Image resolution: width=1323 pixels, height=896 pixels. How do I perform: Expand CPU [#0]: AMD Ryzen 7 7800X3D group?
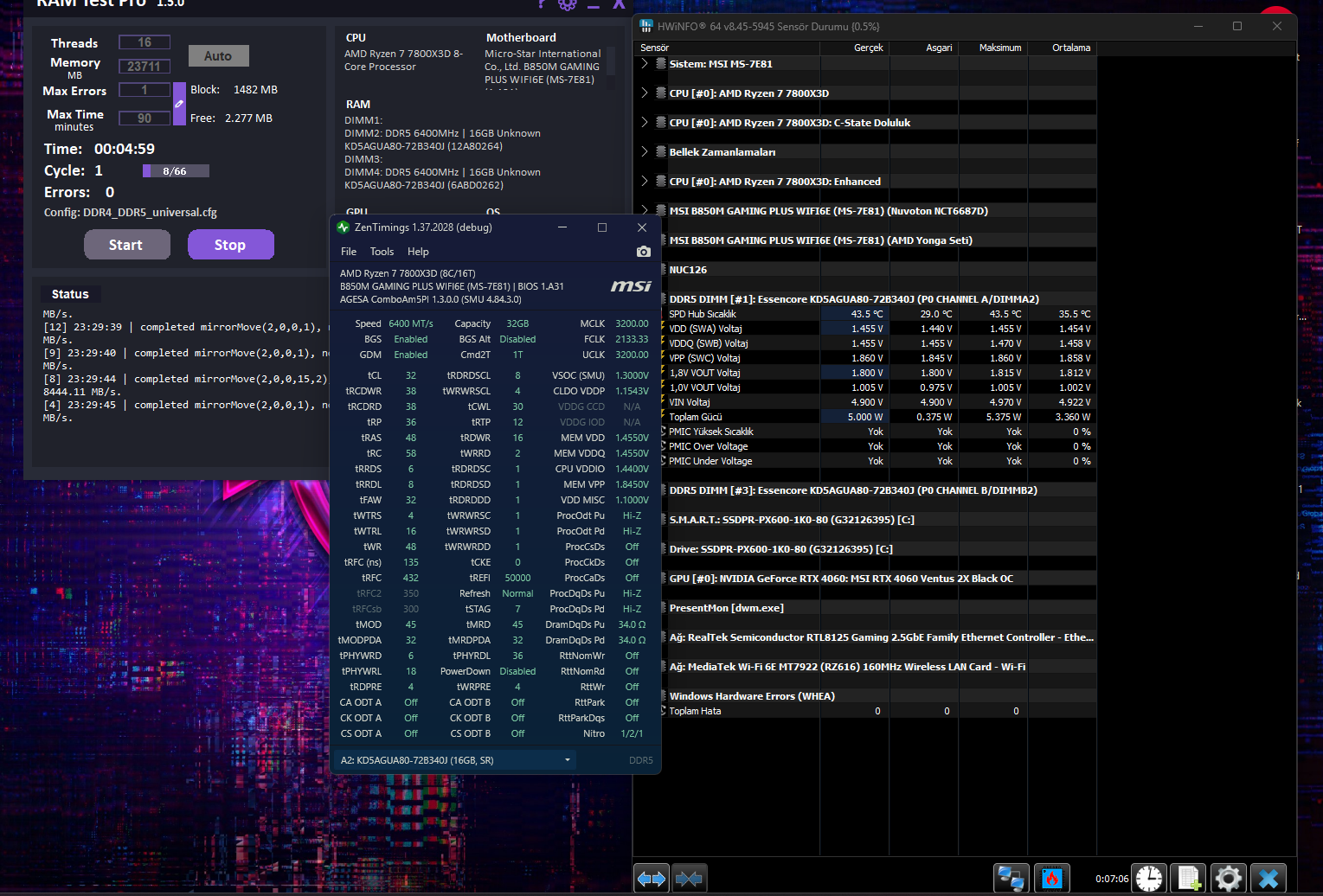point(645,93)
